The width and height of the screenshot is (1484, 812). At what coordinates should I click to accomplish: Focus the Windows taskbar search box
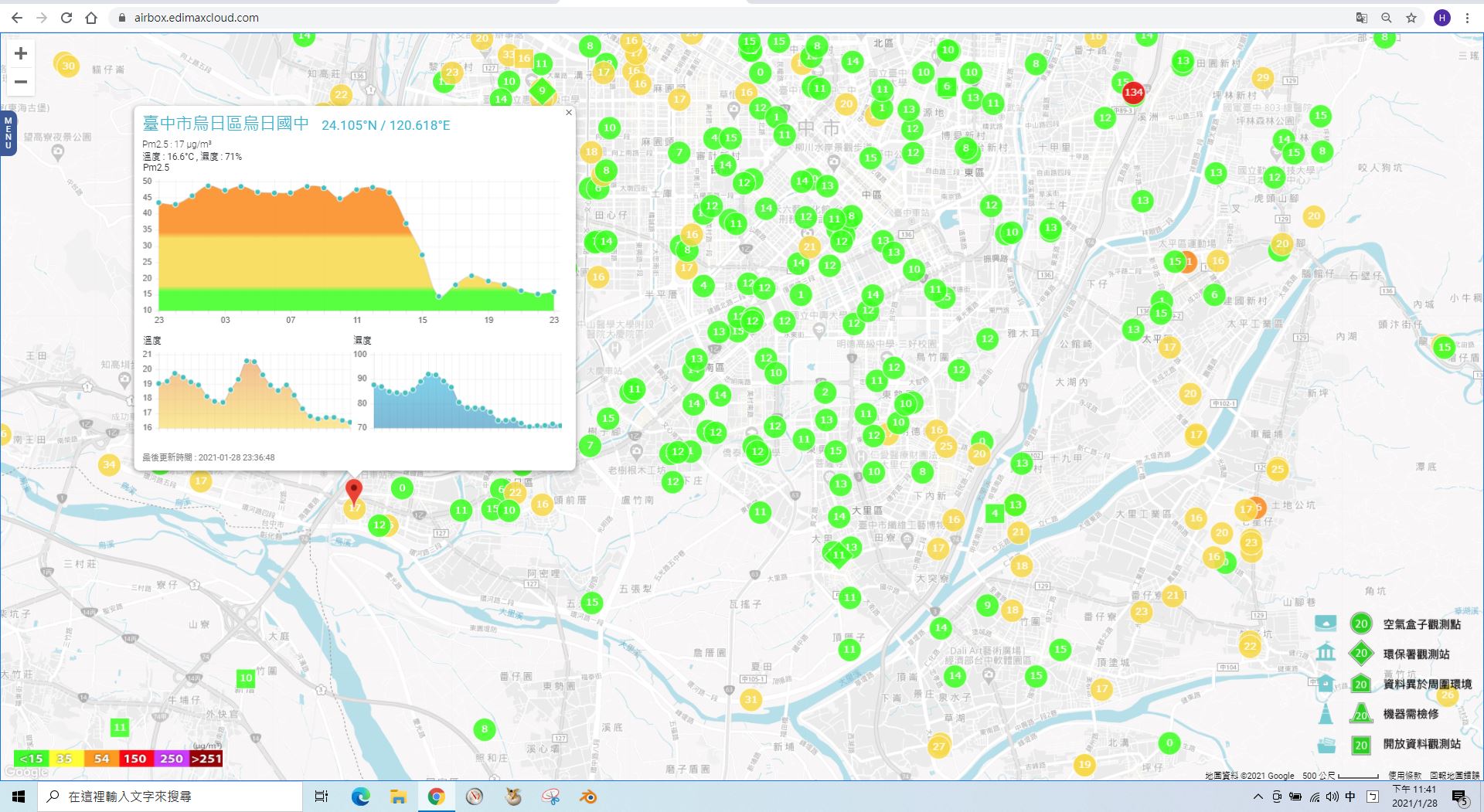tap(170, 797)
